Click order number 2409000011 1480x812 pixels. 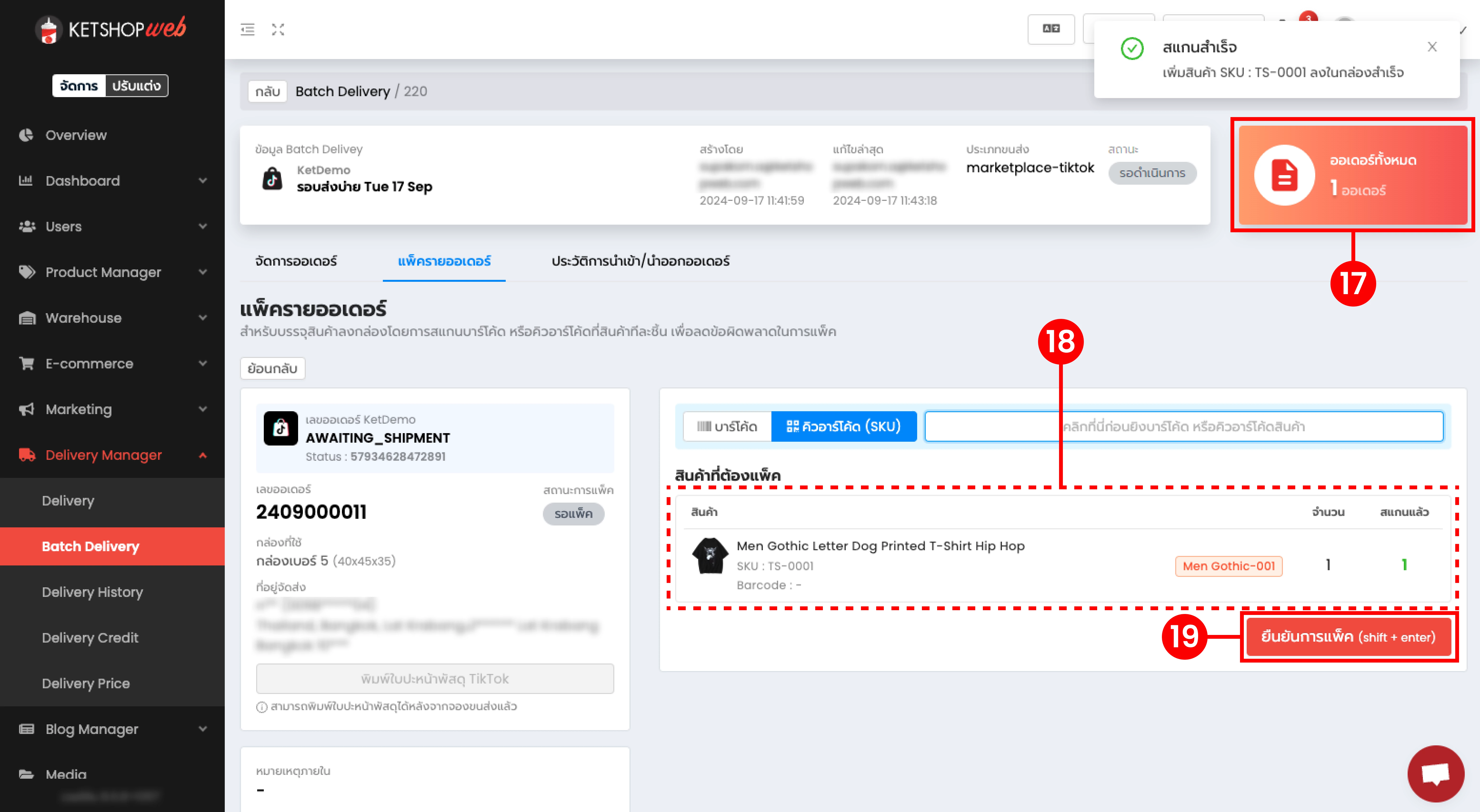point(311,512)
